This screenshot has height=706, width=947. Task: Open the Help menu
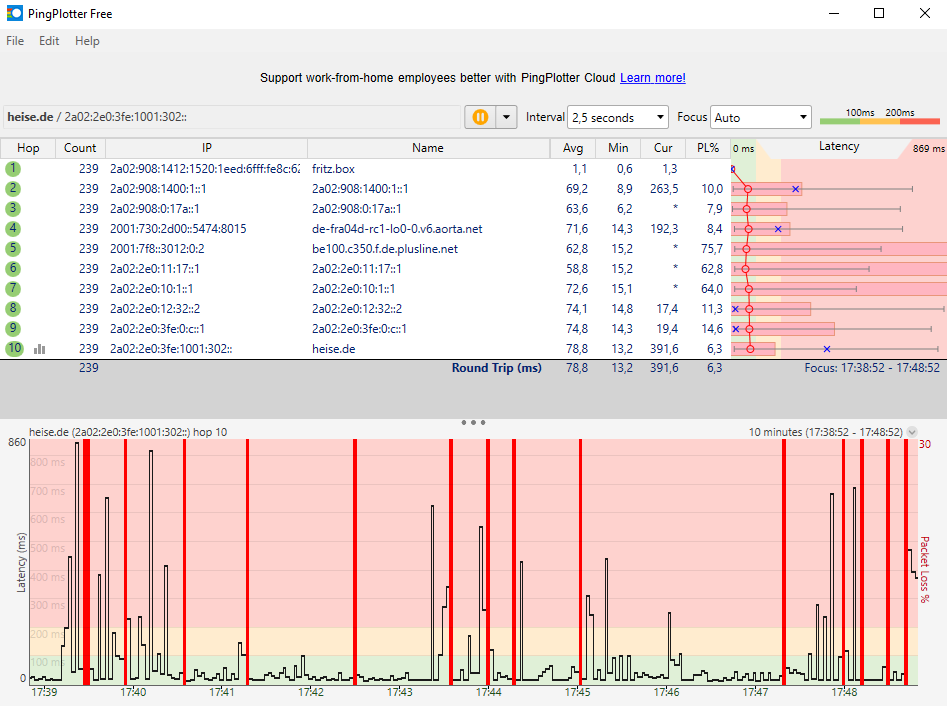click(x=87, y=41)
